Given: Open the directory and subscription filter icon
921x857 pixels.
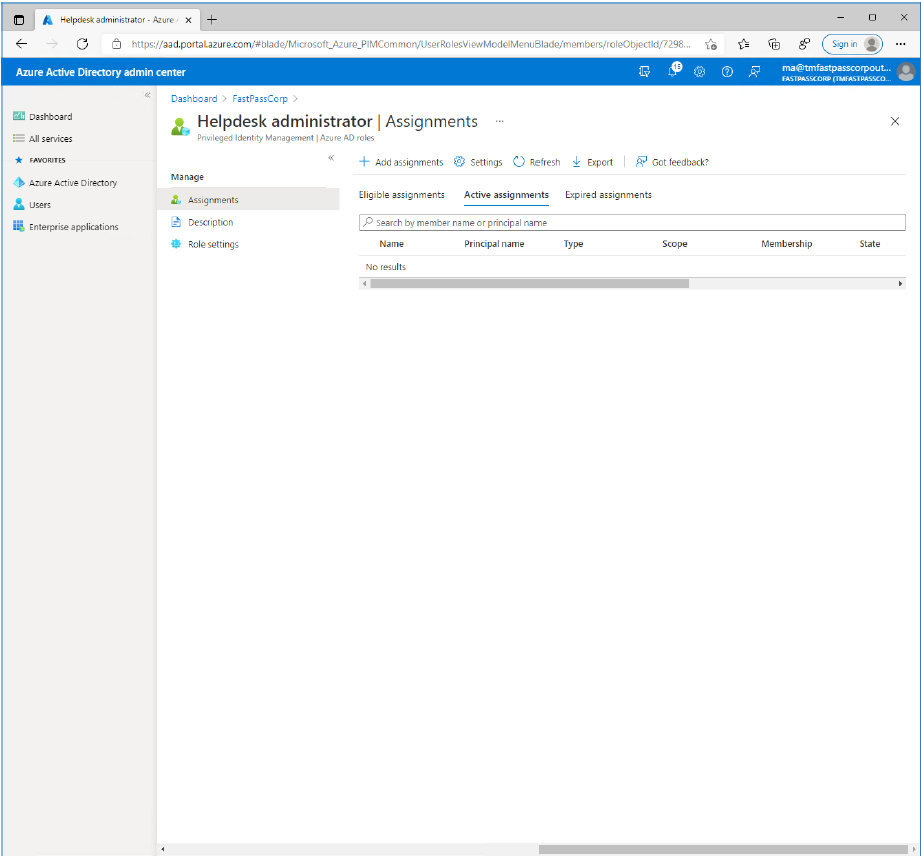Looking at the screenshot, I should point(644,72).
